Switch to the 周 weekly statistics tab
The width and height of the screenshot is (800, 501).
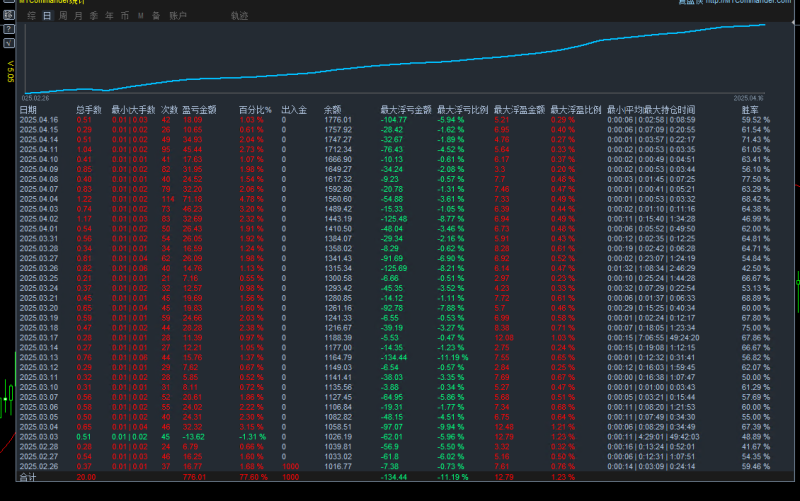pos(63,17)
